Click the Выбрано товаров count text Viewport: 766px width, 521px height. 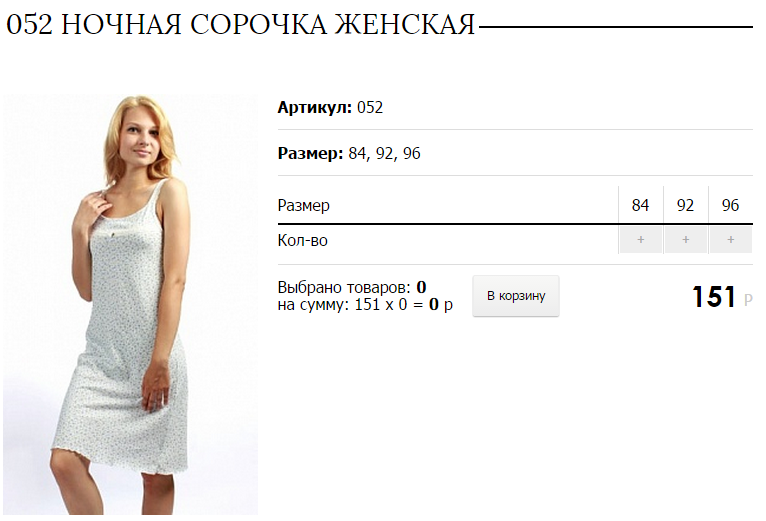click(352, 287)
